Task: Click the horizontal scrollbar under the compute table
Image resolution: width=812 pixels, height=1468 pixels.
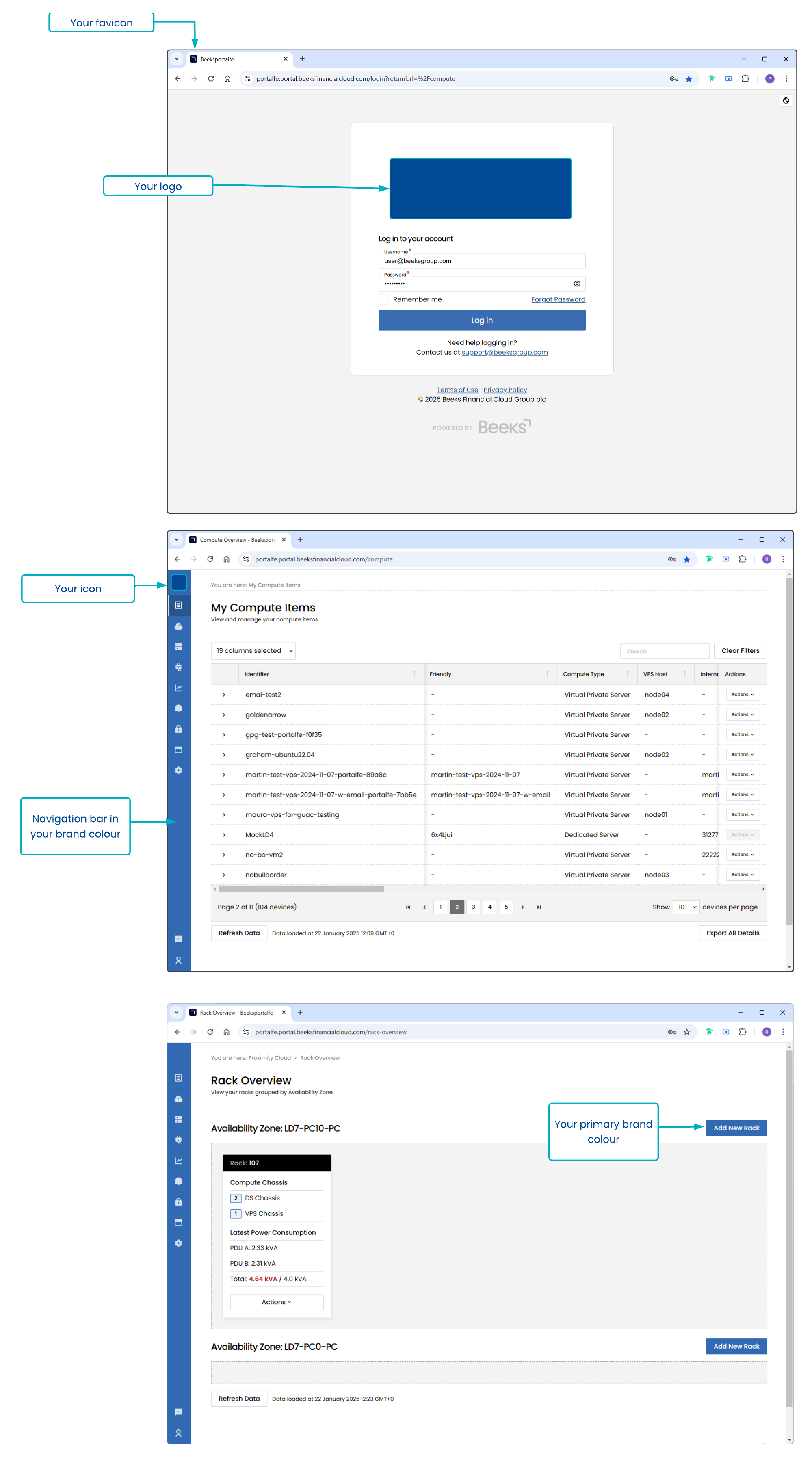Action: [x=301, y=890]
